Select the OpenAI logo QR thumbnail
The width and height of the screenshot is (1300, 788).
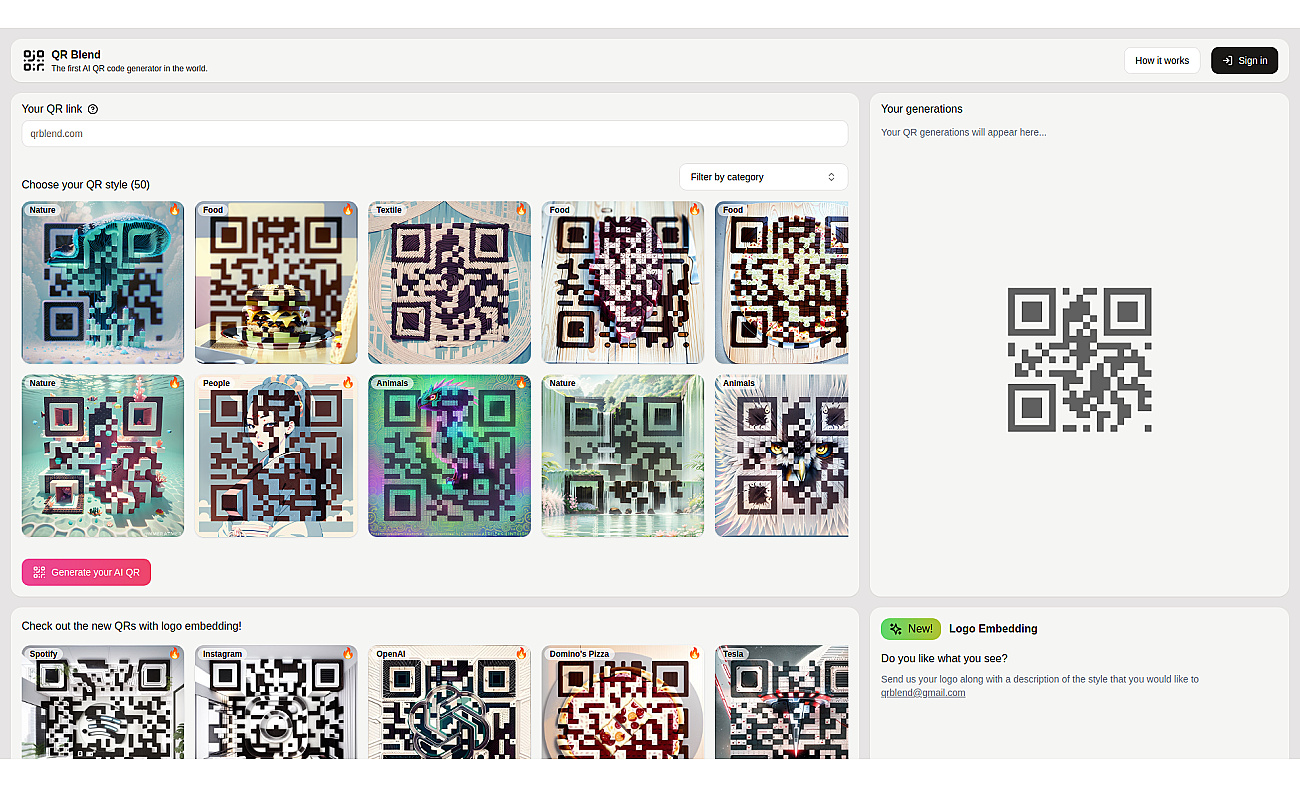[450, 702]
